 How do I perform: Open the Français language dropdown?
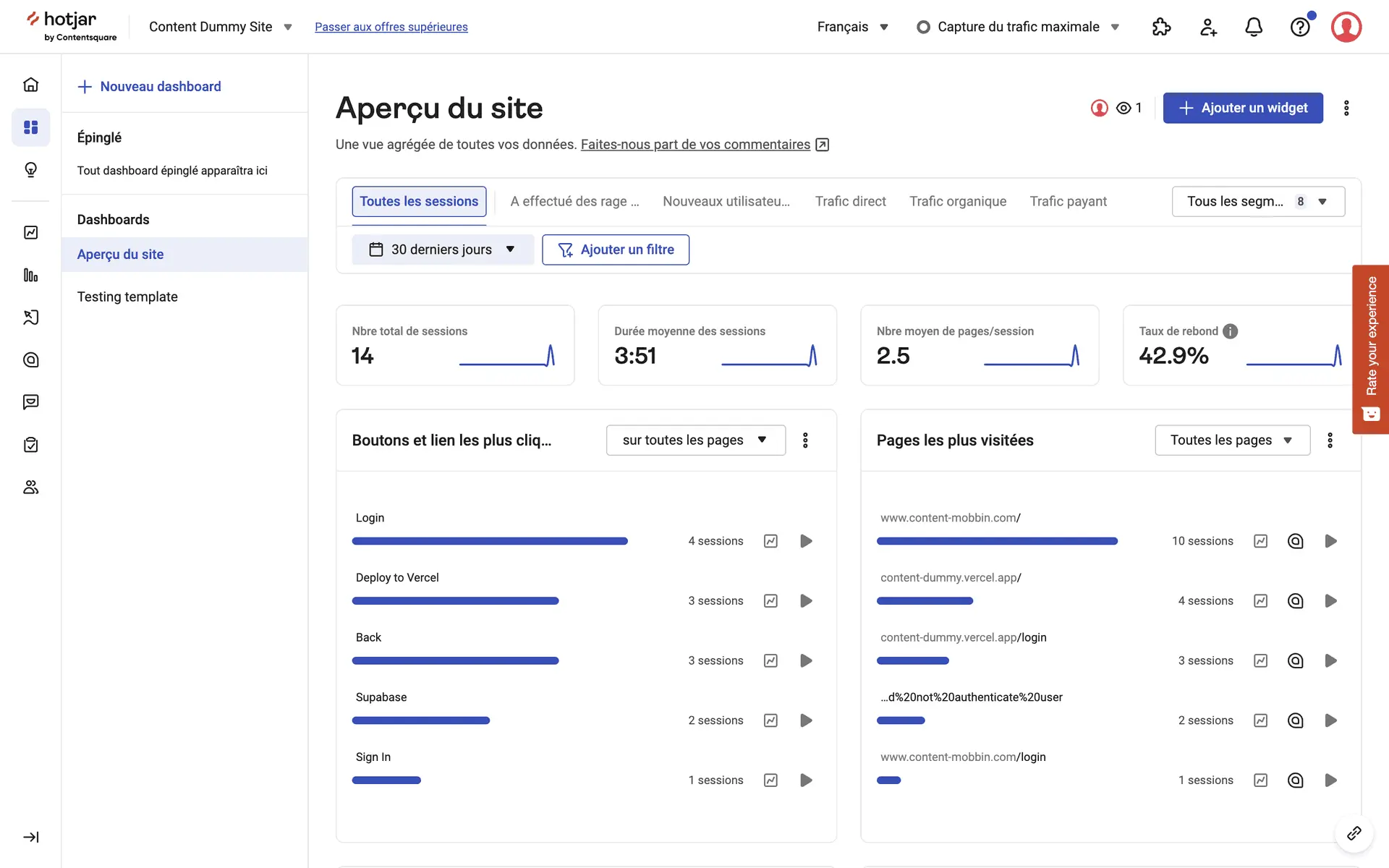pos(852,27)
